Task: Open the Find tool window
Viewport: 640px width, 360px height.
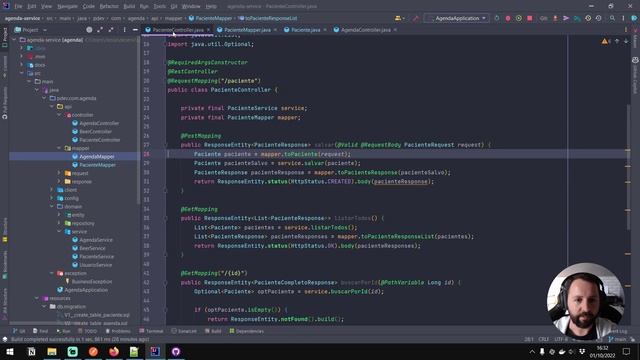Action: pos(40,331)
